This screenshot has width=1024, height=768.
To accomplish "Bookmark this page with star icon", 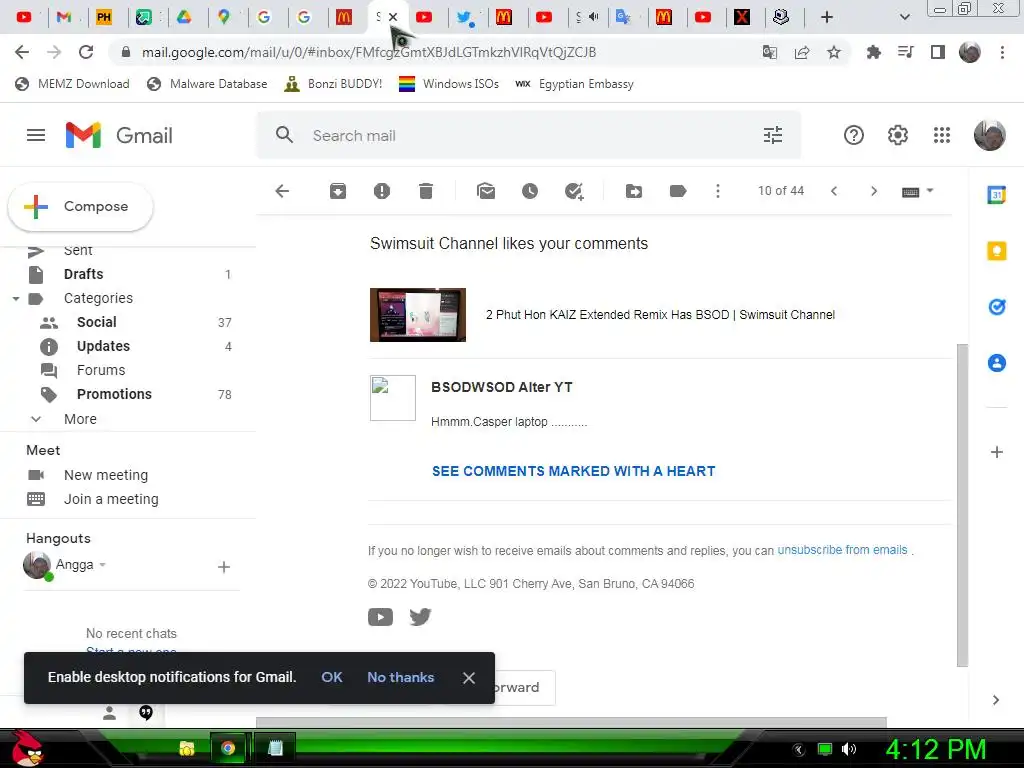I will (x=834, y=52).
